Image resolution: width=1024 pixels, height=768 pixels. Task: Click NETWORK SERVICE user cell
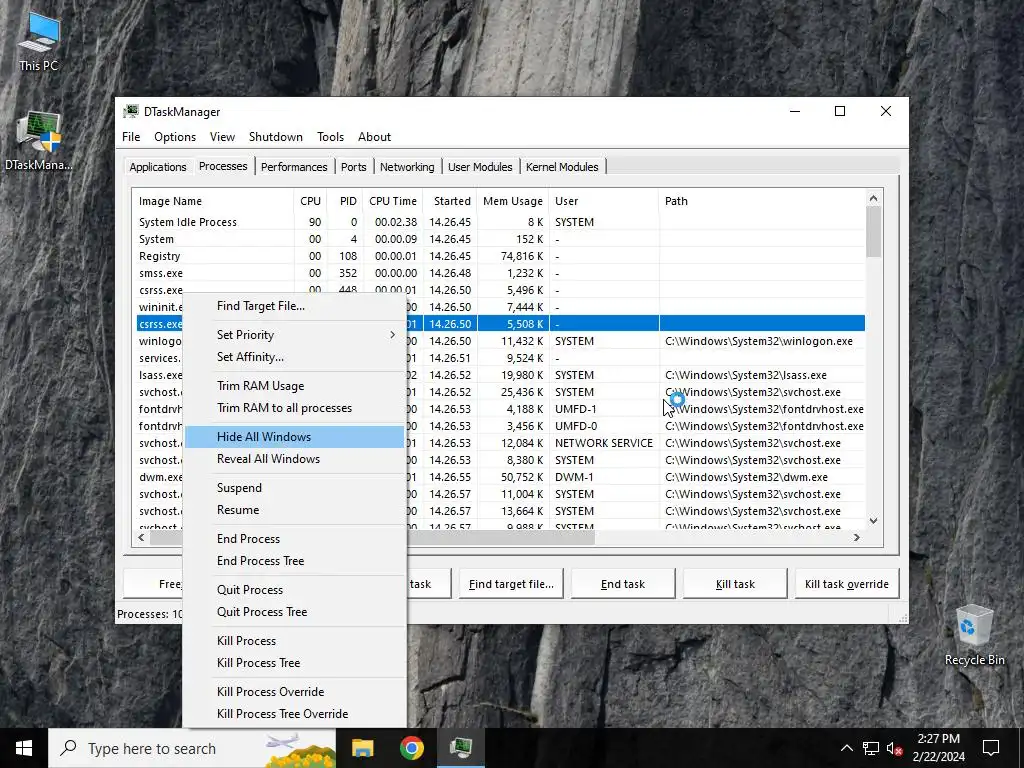click(x=603, y=443)
